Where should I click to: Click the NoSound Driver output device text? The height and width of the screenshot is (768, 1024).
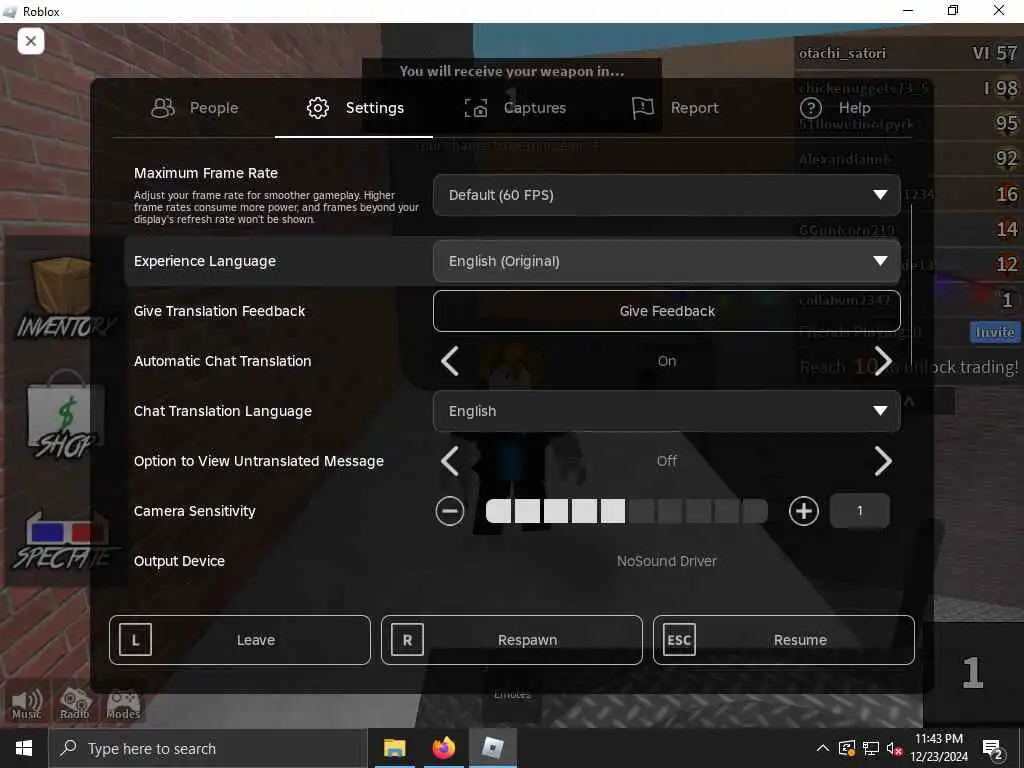pos(667,561)
